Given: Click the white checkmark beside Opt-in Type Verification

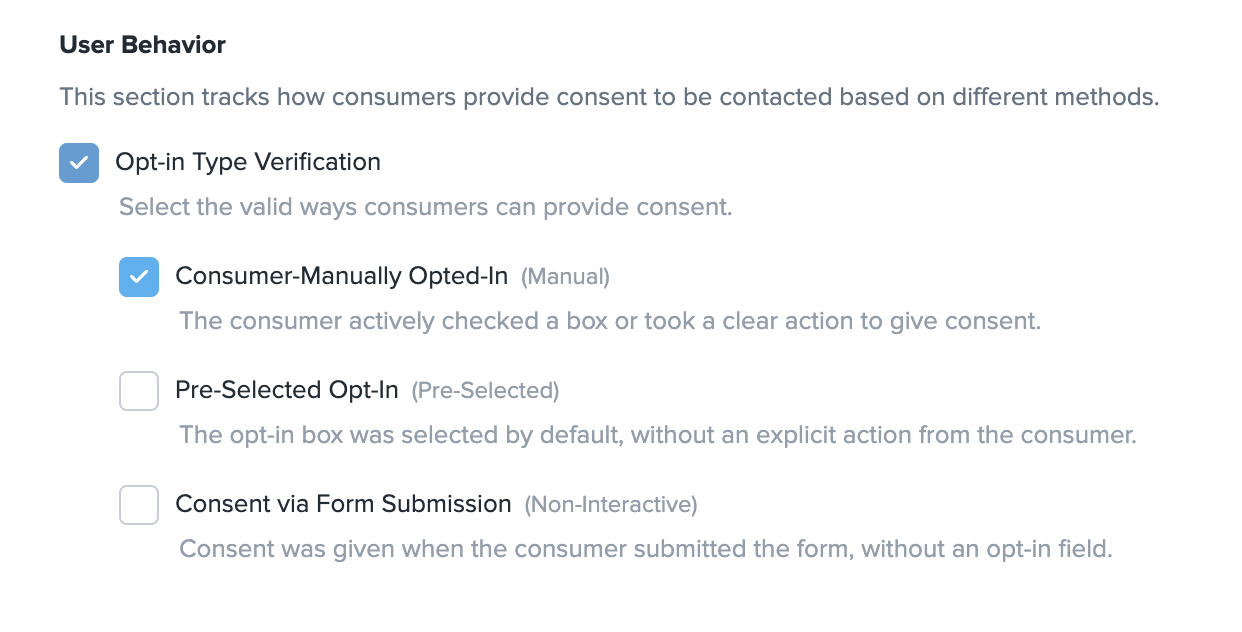Looking at the screenshot, I should (79, 163).
